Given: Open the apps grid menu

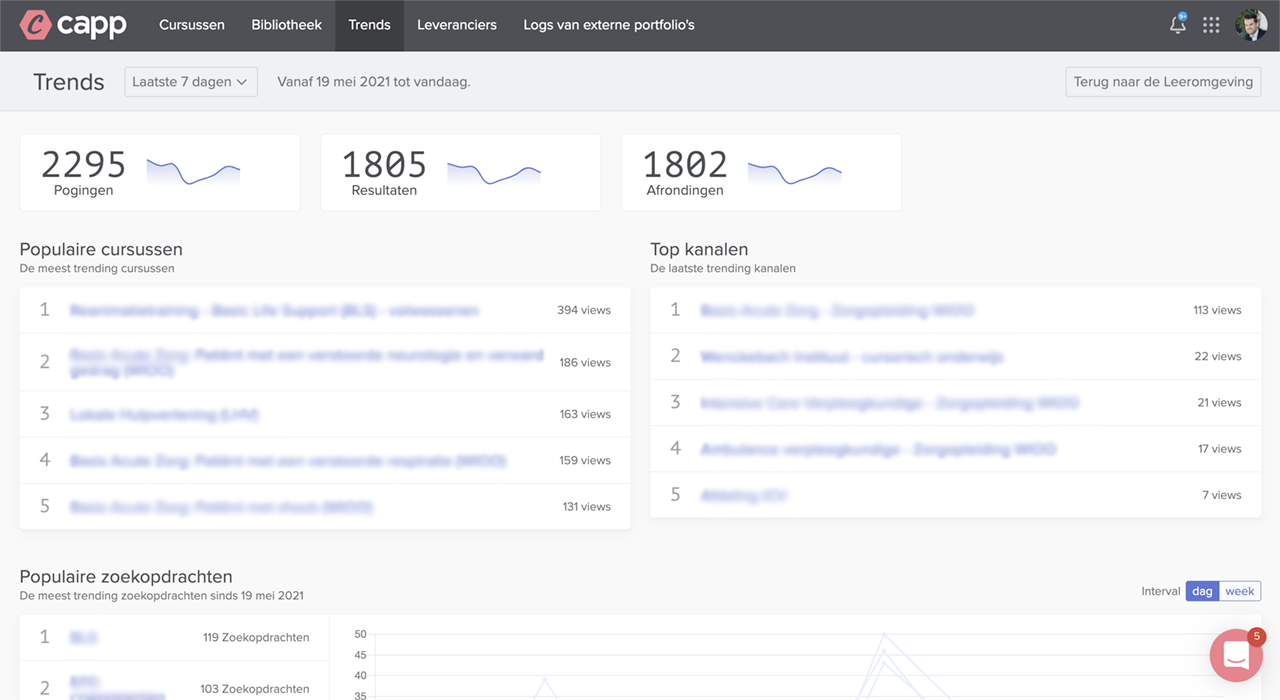Looking at the screenshot, I should [1211, 25].
